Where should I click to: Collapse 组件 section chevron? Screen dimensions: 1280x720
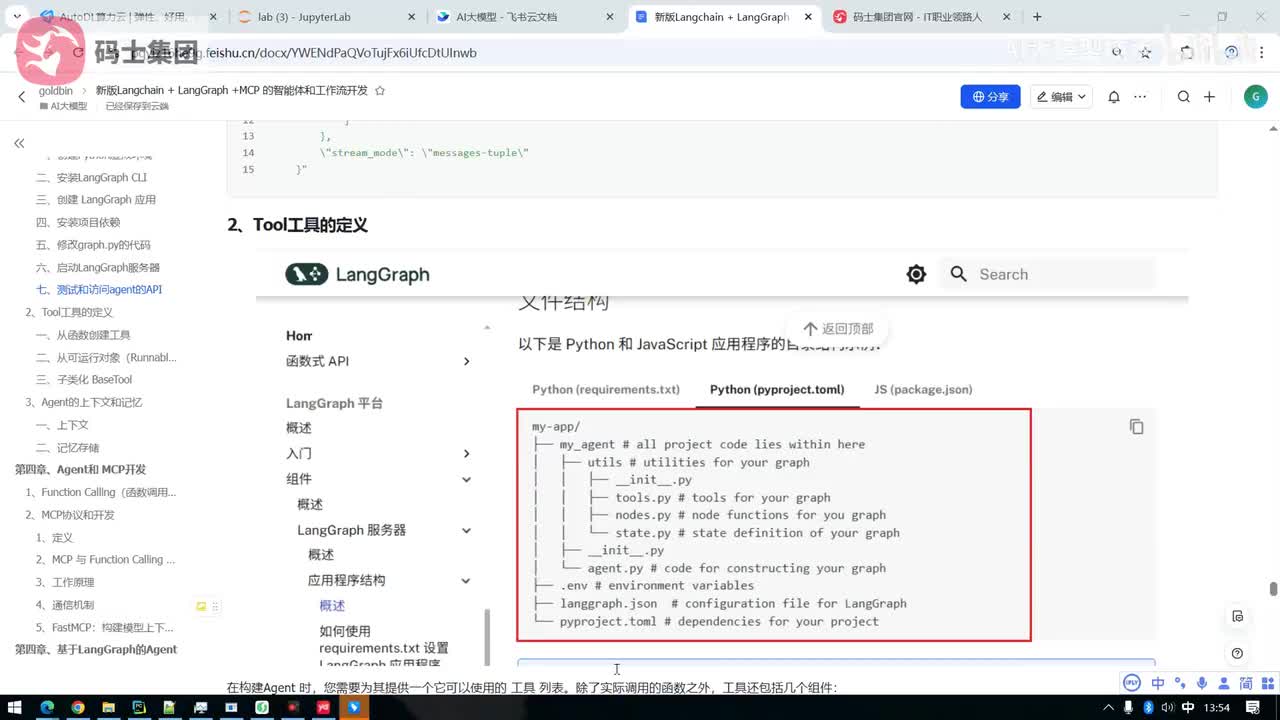(466, 479)
